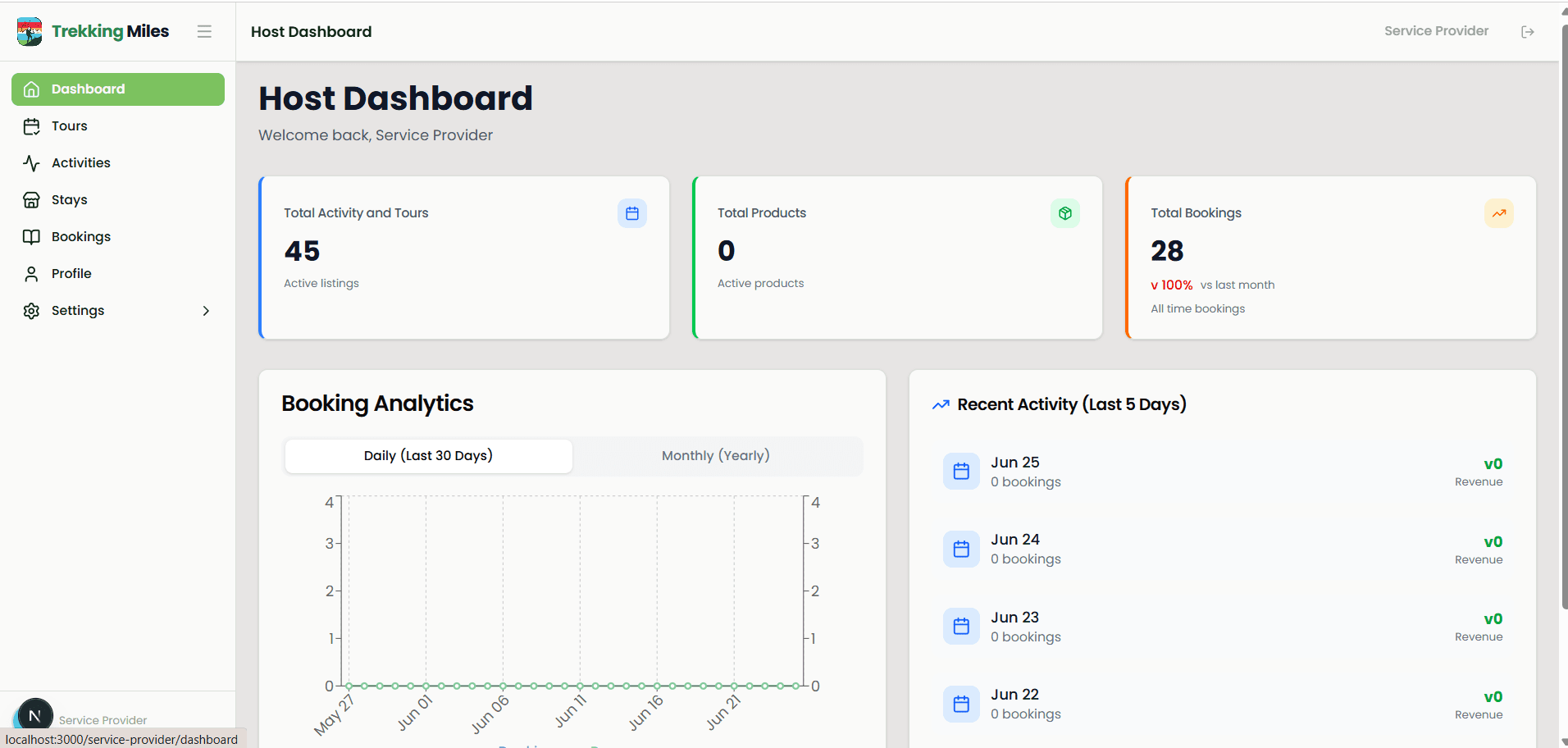This screenshot has height=748, width=1568.
Task: Click the Trekking Miles logo icon
Action: 30,31
